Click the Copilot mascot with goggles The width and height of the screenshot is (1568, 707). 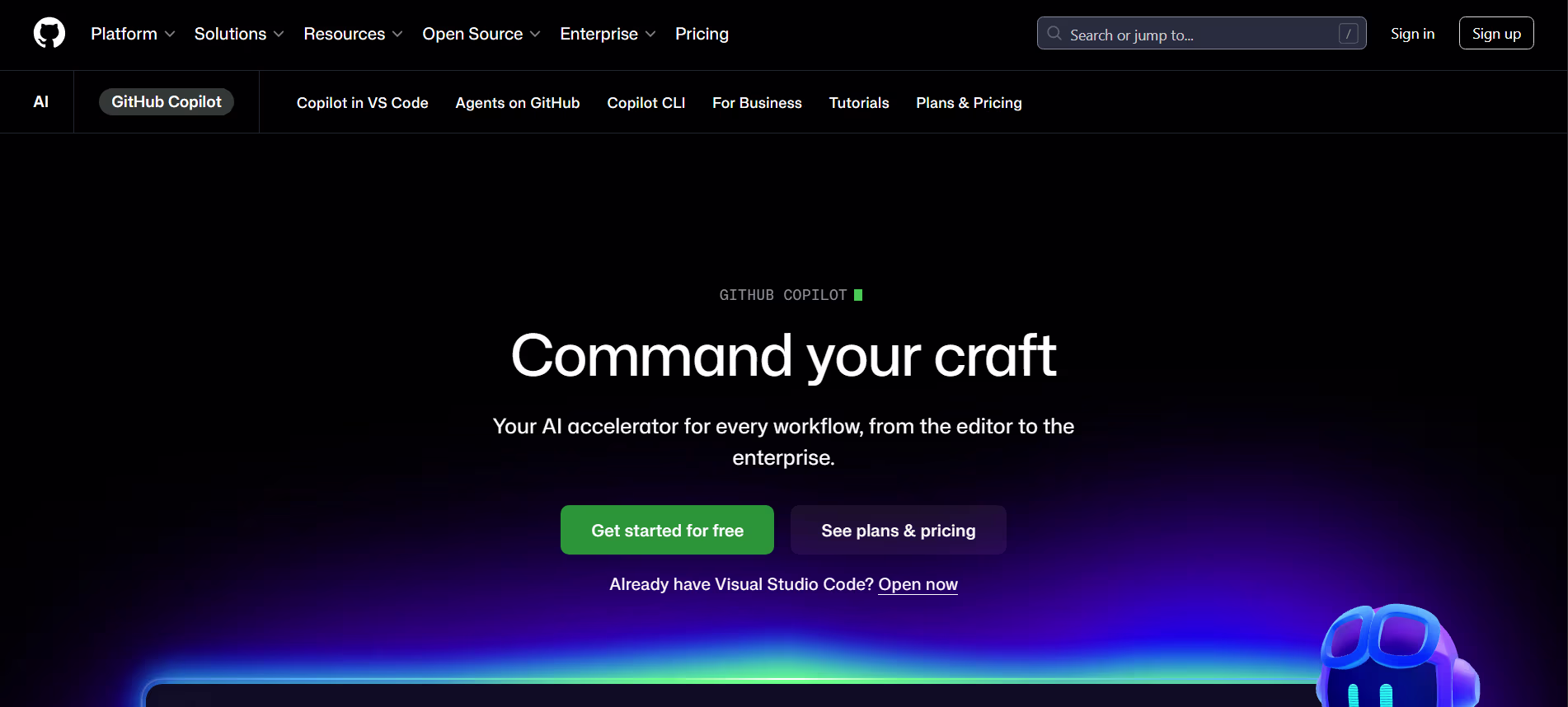pyautogui.click(x=1397, y=656)
